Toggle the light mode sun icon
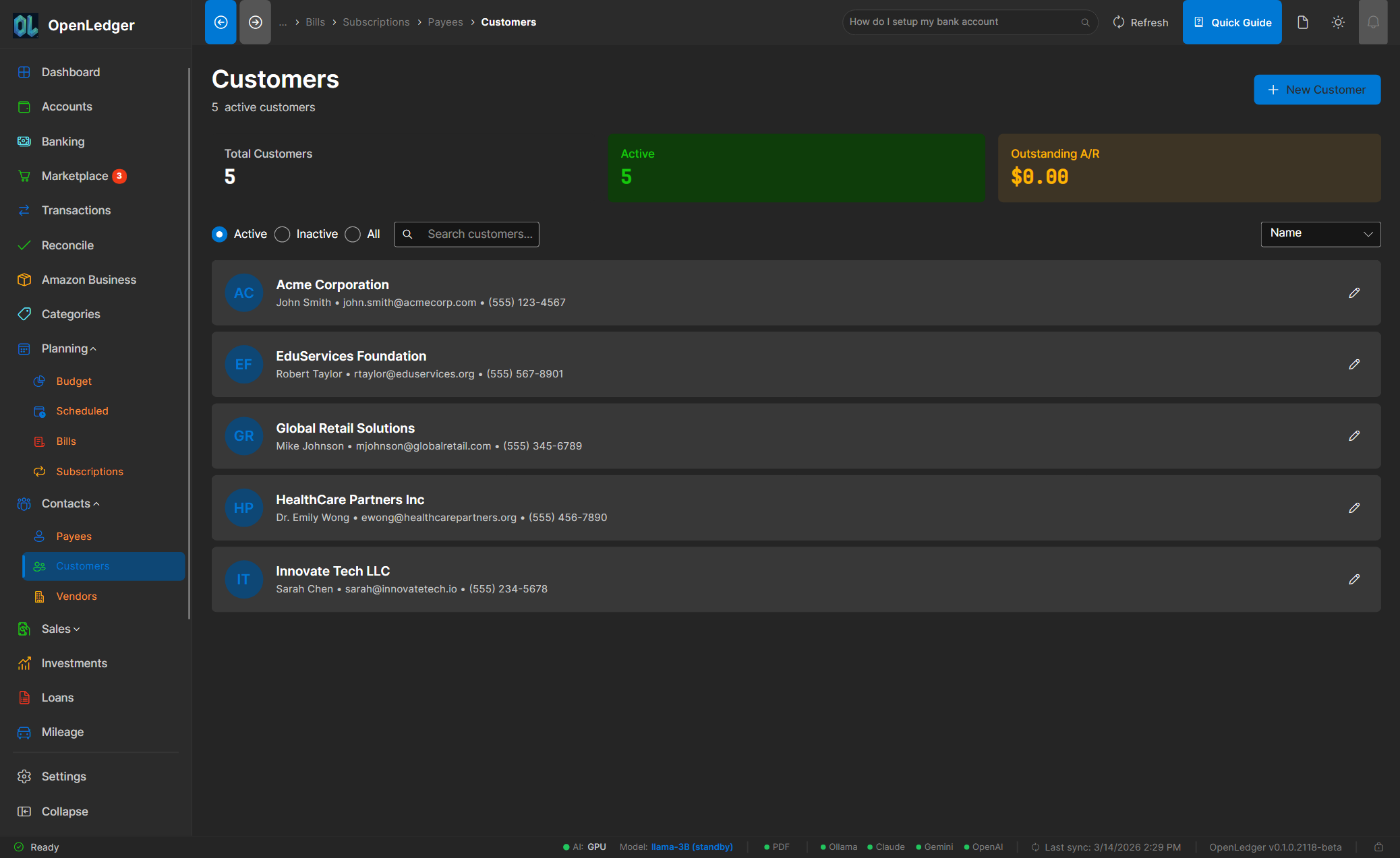Viewport: 1400px width, 858px height. (1338, 22)
